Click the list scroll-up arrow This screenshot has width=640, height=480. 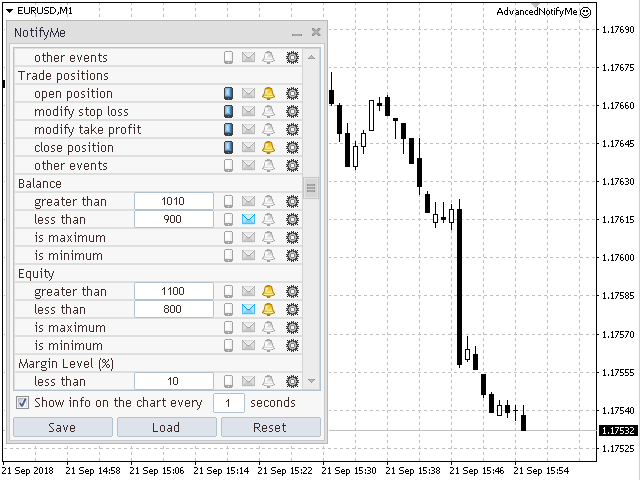(311, 58)
